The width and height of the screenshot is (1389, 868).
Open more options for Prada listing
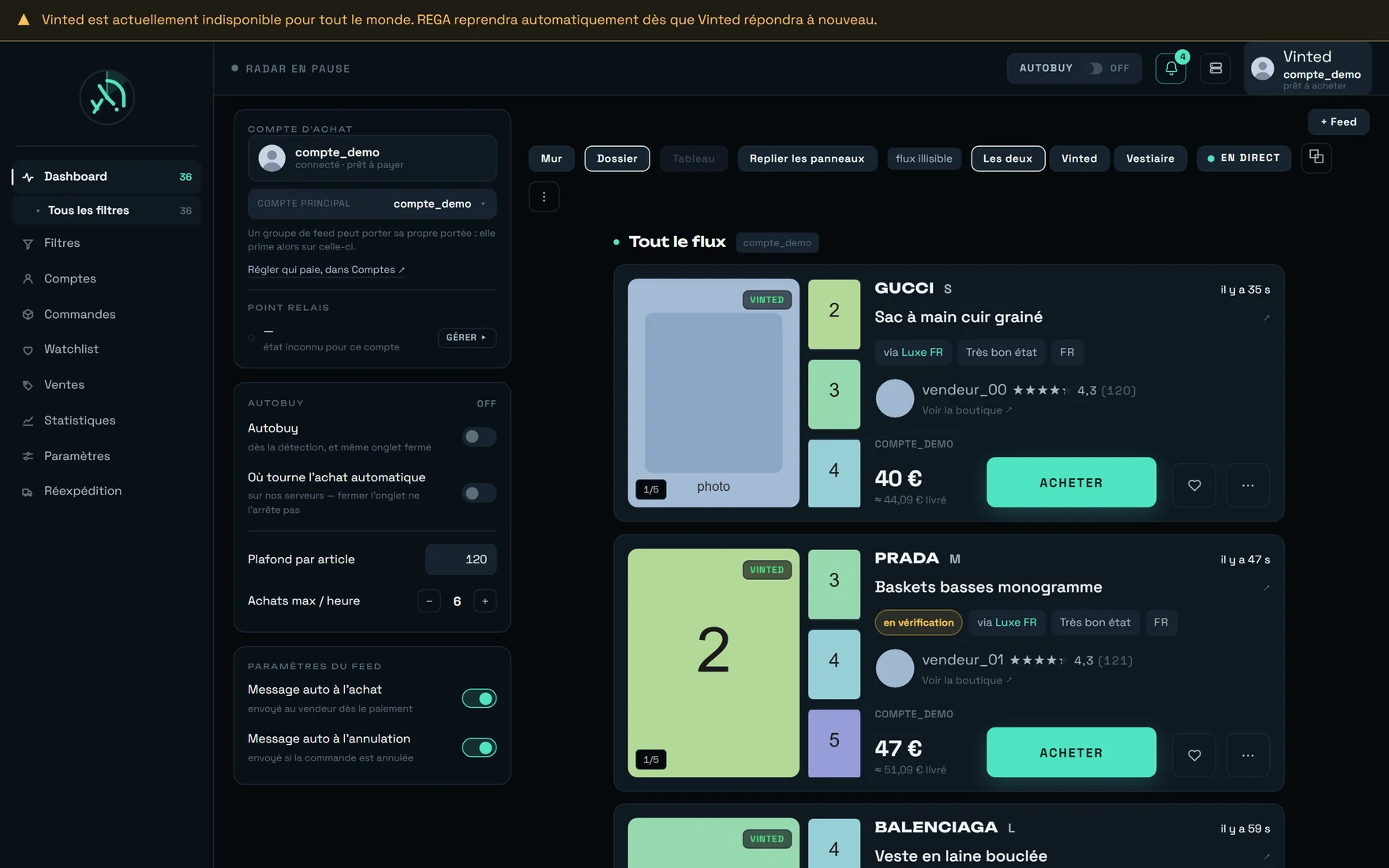click(1248, 755)
